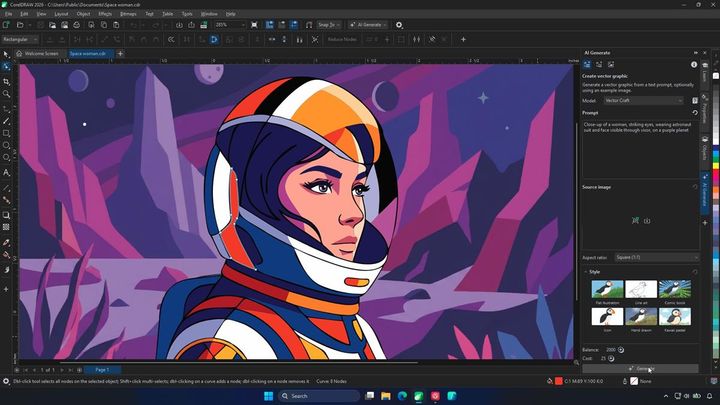Click the AI Generate toolbar button
The height and width of the screenshot is (405, 720).
(367, 25)
